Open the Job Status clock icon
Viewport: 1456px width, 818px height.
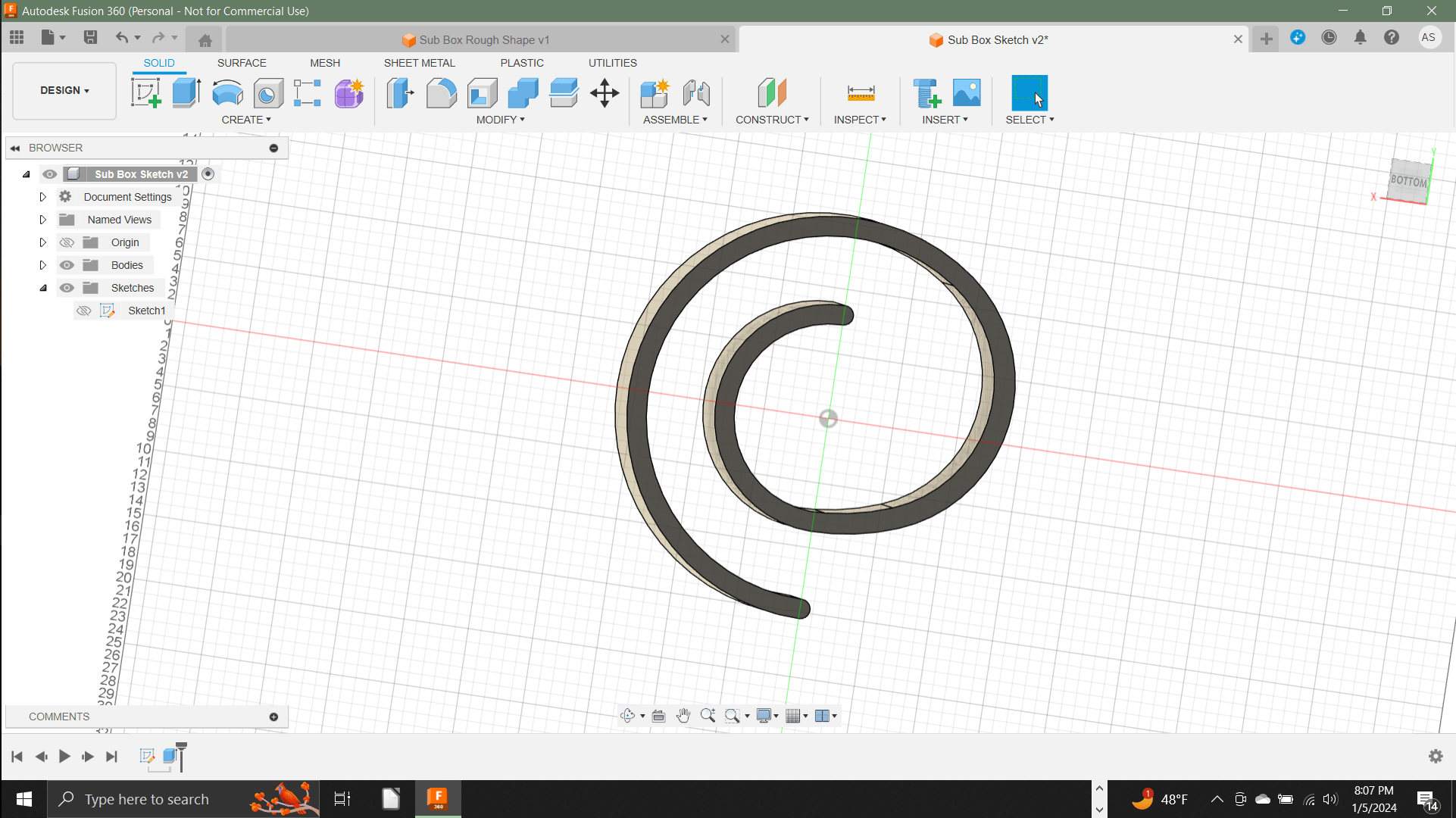coord(1329,37)
